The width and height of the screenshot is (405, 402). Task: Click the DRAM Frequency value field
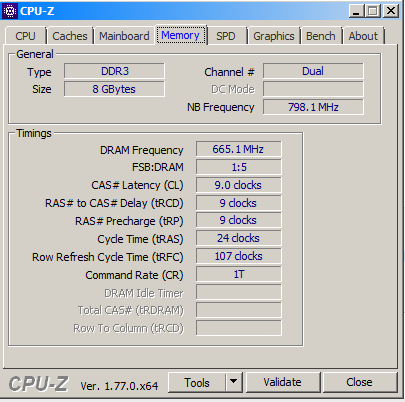coord(239,149)
